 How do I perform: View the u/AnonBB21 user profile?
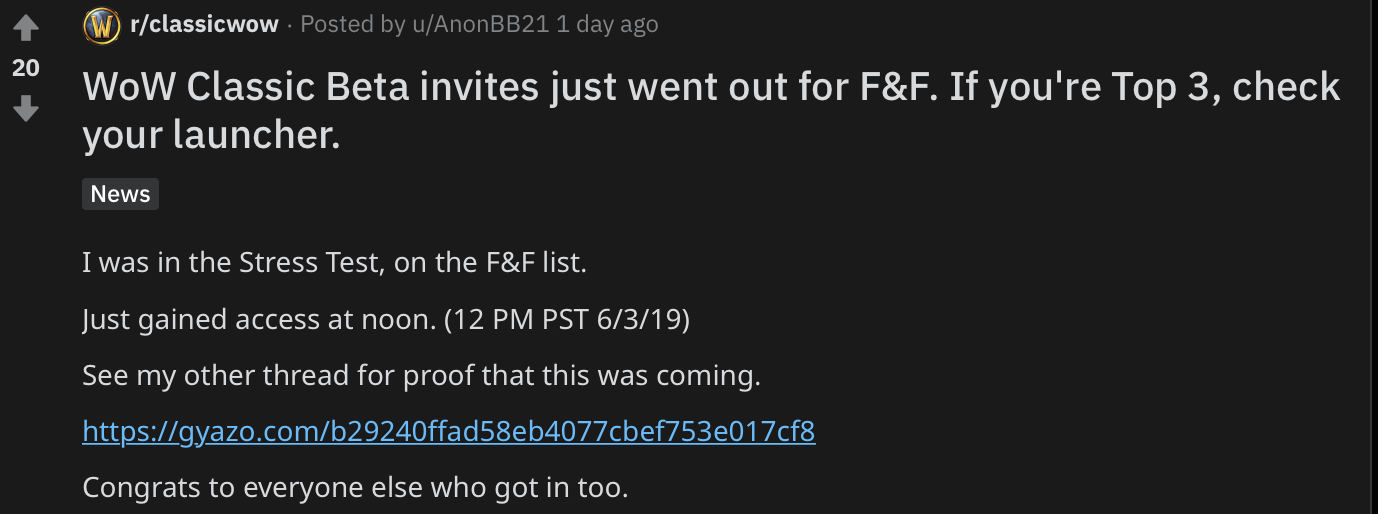[x=480, y=25]
